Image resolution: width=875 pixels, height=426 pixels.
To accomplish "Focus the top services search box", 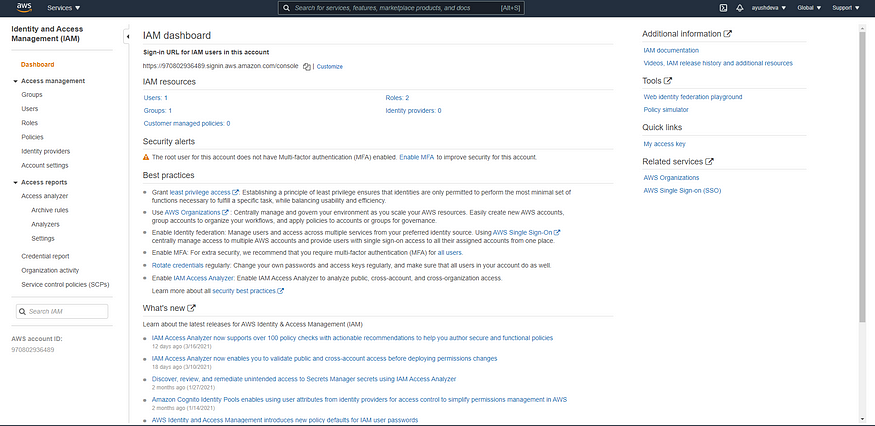I will [x=401, y=8].
